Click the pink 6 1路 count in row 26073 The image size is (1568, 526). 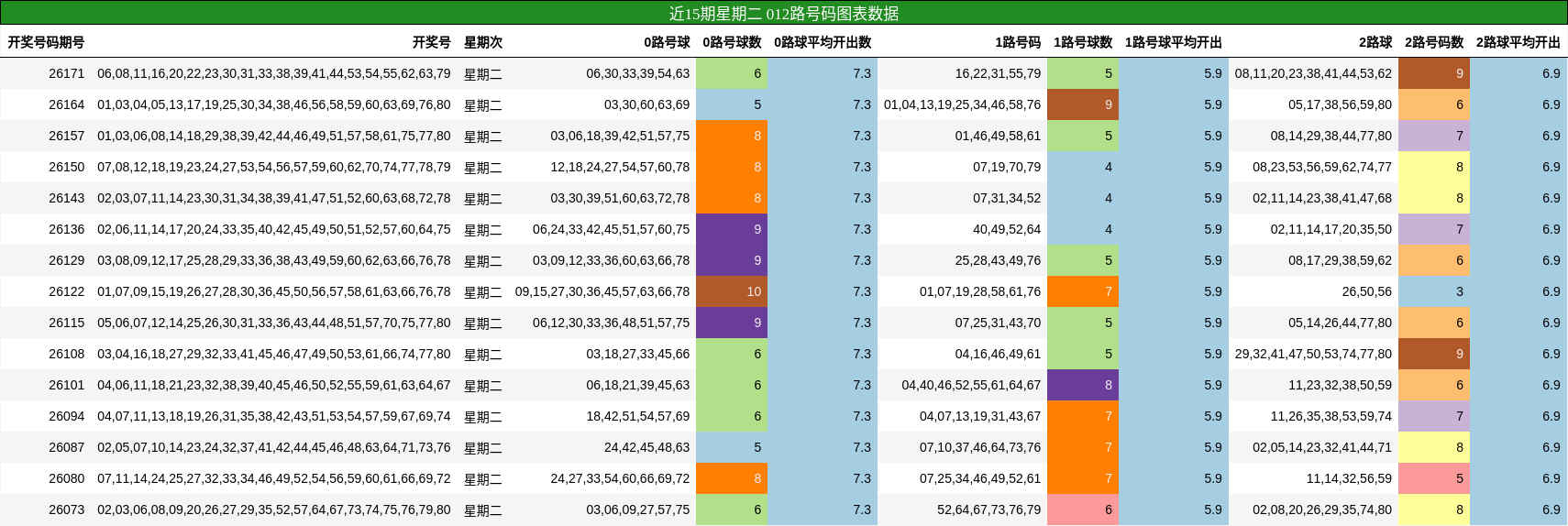tap(1083, 510)
